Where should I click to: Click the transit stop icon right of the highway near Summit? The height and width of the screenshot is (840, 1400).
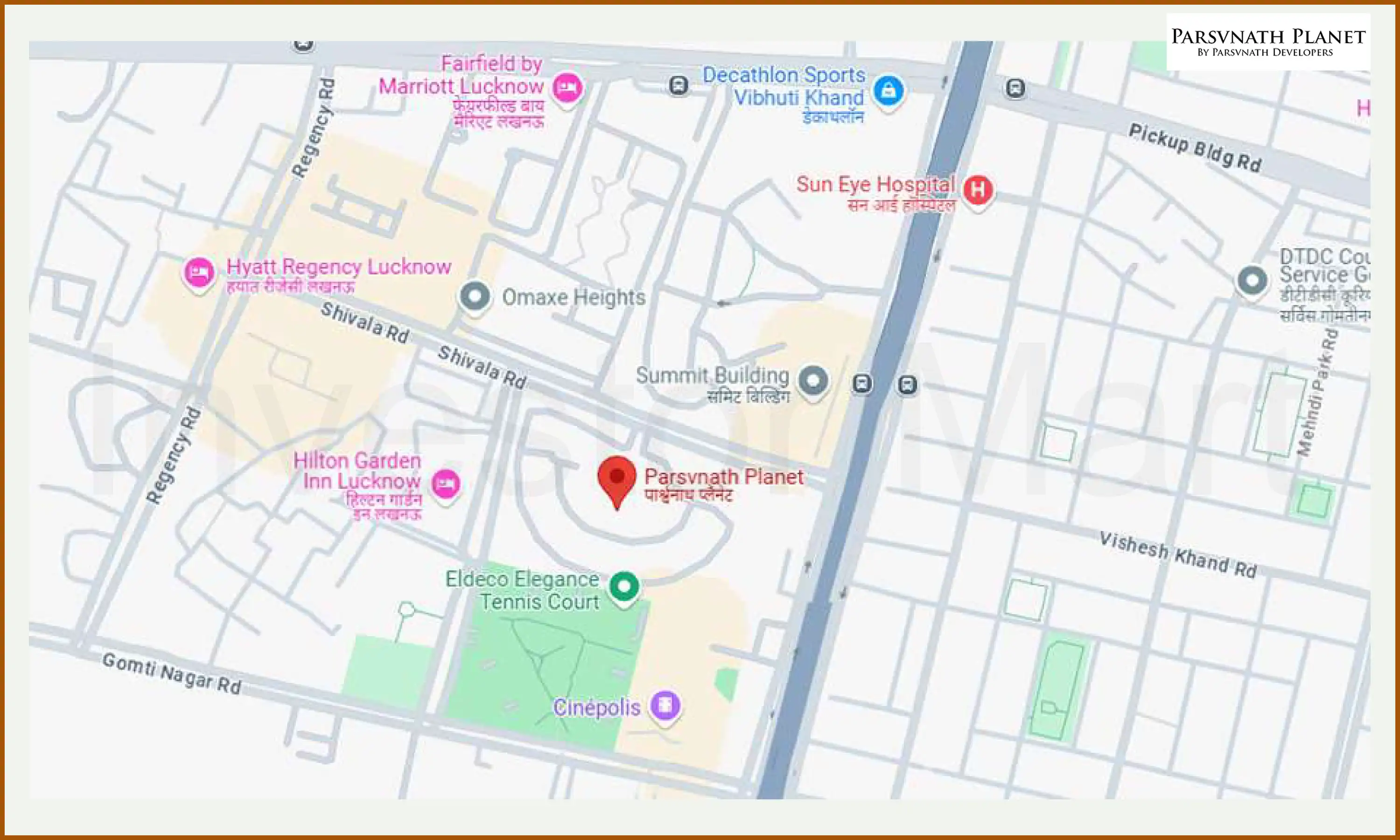[x=908, y=385]
